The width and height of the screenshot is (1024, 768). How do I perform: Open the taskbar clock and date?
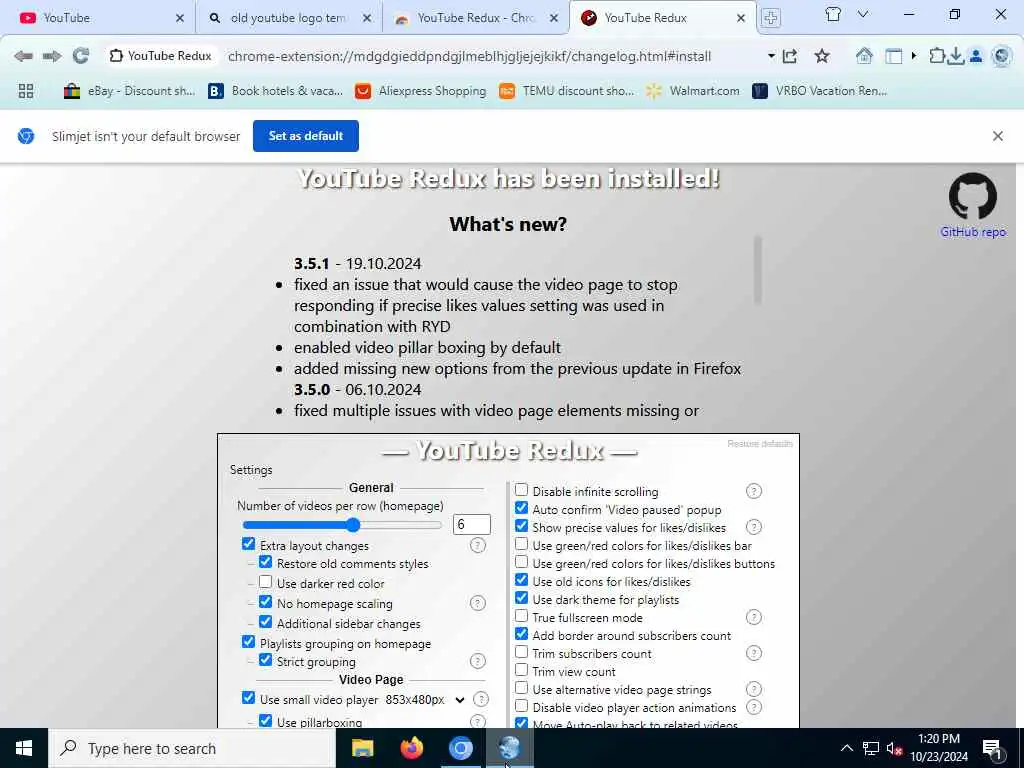[938, 748]
